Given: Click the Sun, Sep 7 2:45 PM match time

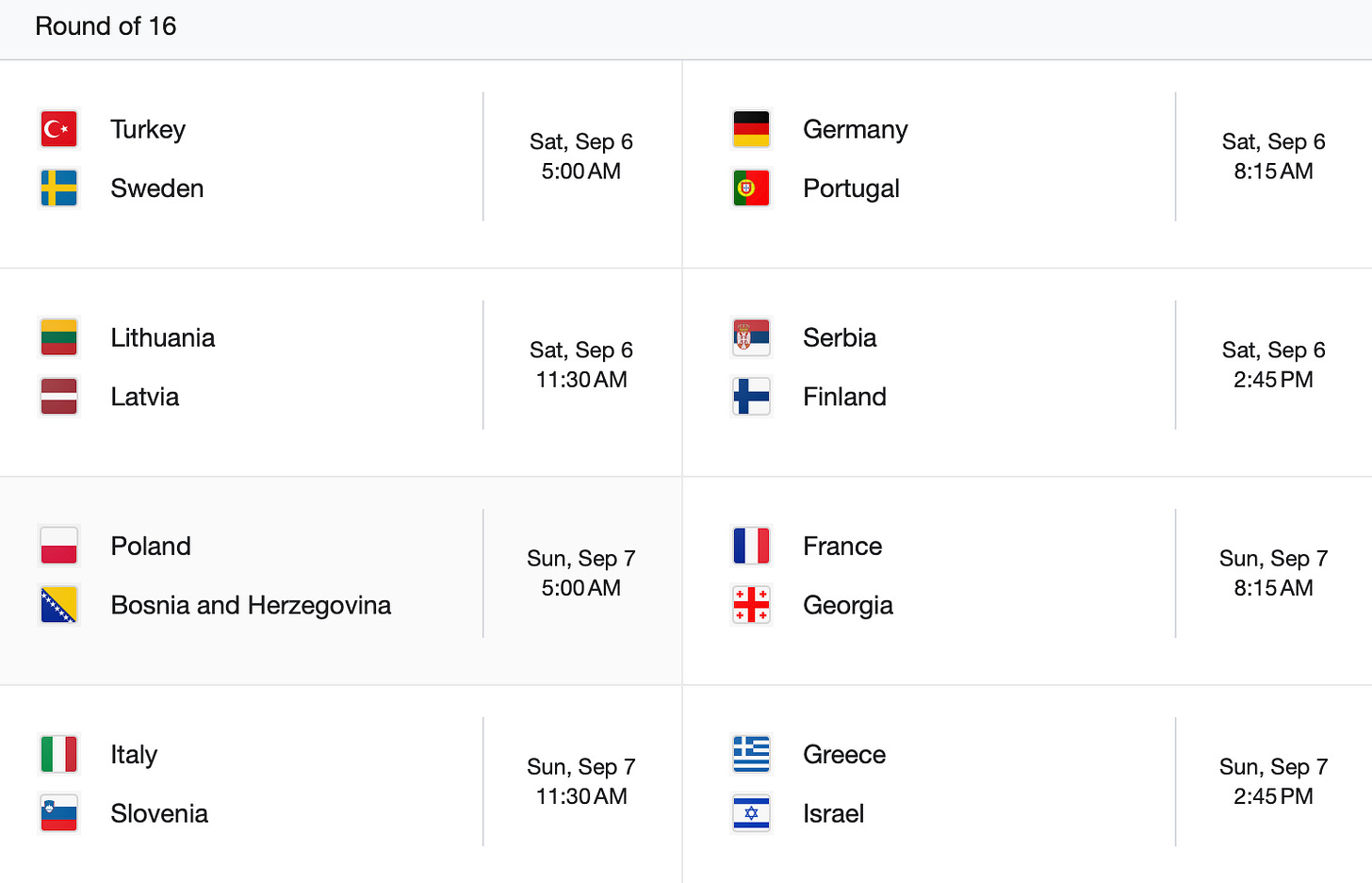Looking at the screenshot, I should click(1273, 781).
